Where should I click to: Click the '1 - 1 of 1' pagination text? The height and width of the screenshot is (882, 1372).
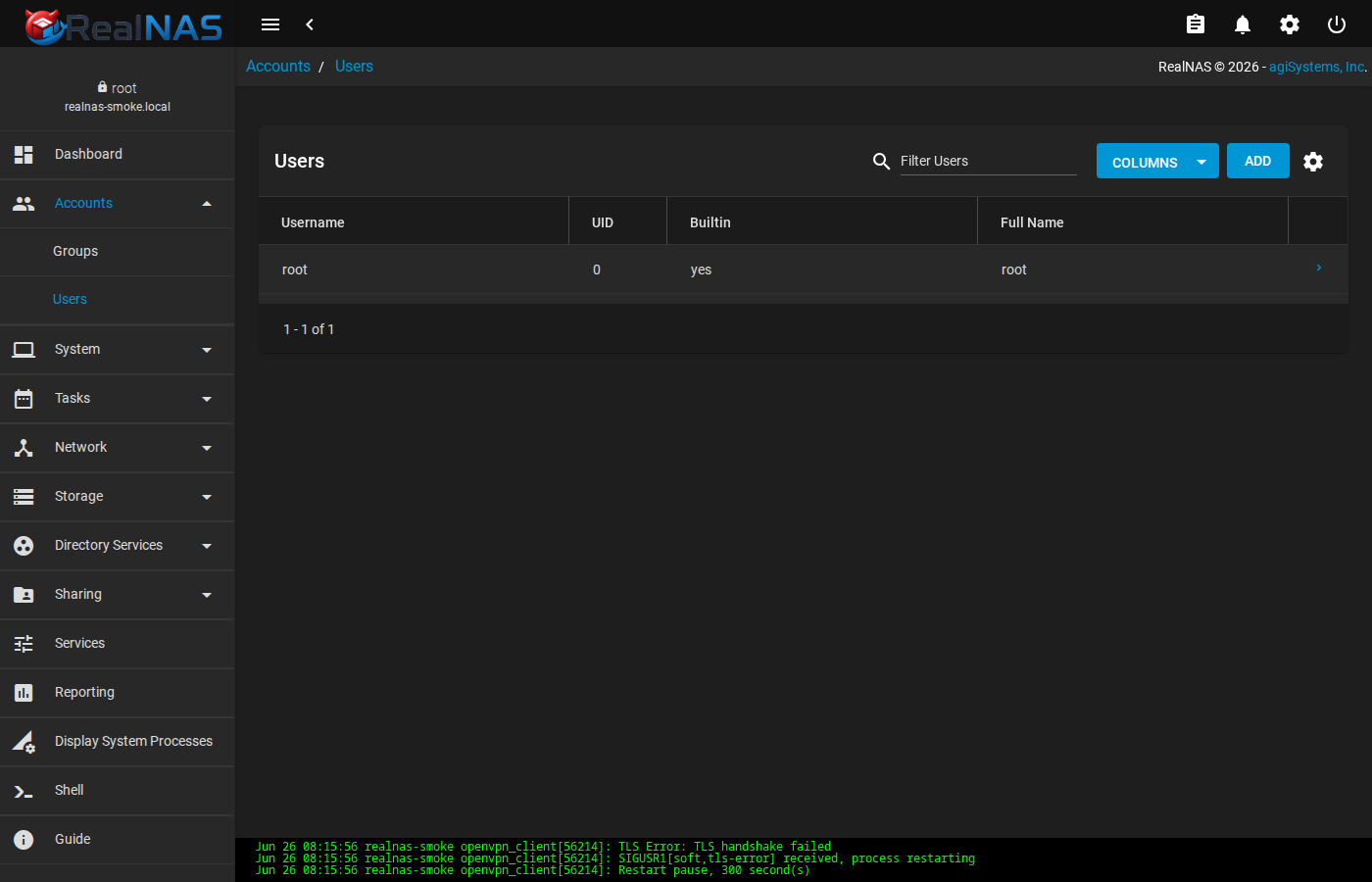309,329
